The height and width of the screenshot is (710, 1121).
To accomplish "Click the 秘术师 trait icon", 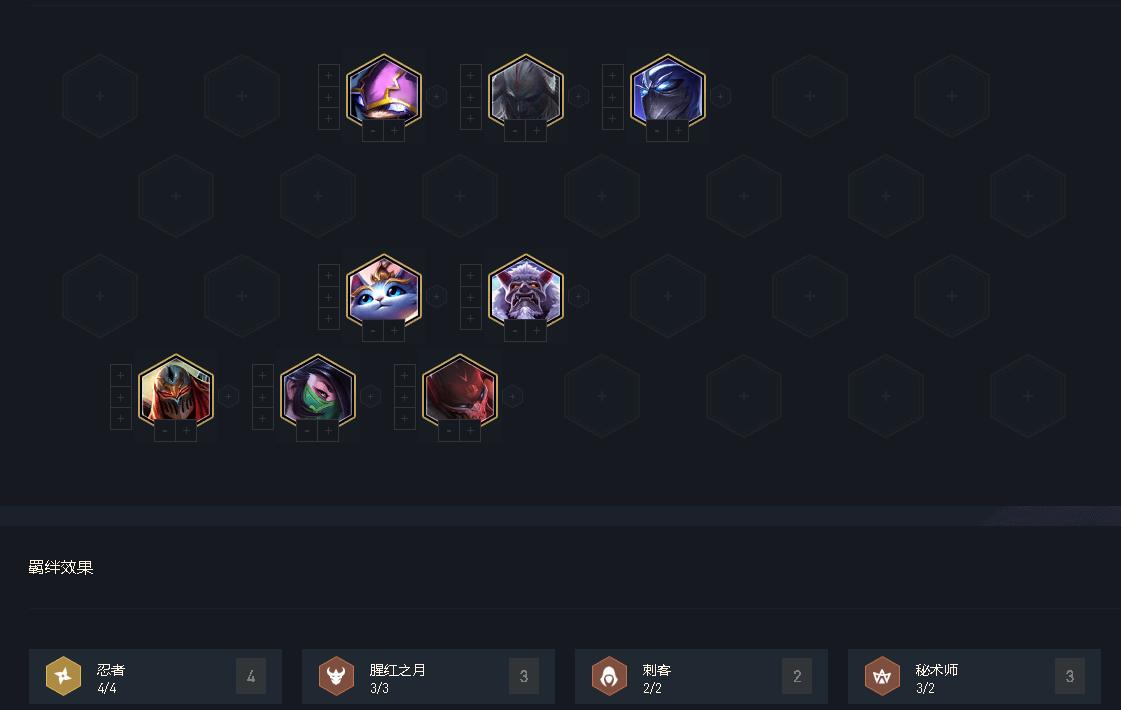I will point(882,676).
